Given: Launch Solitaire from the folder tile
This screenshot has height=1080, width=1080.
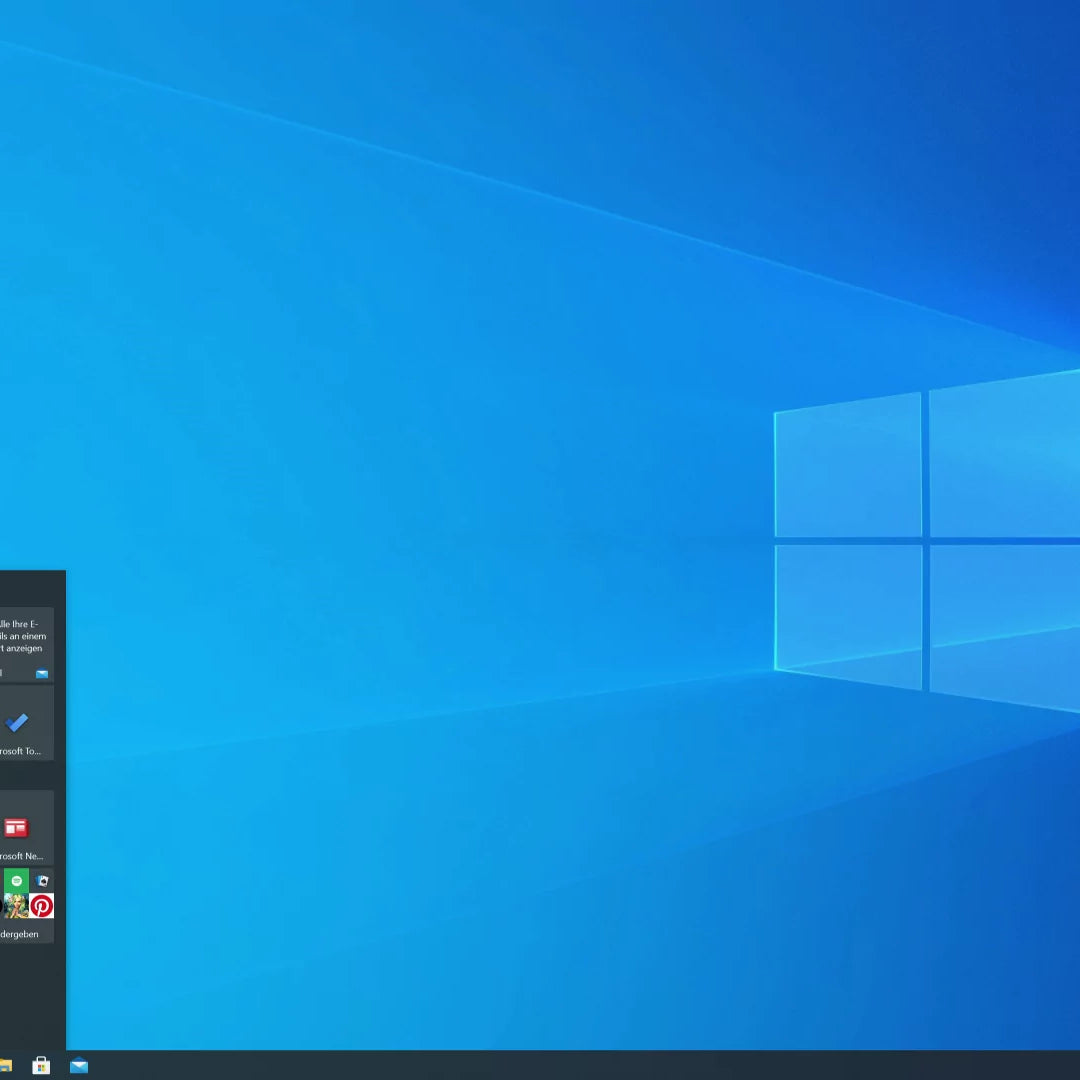Looking at the screenshot, I should [42, 881].
